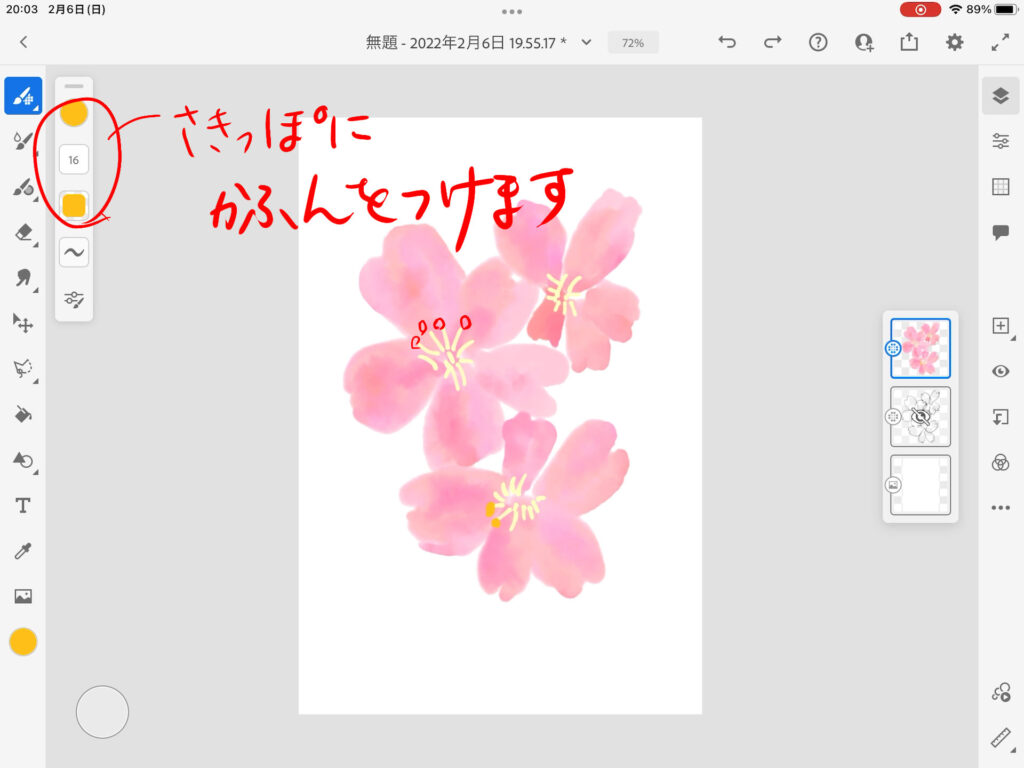1024x768 pixels.
Task: Select the Text tool
Action: click(23, 505)
